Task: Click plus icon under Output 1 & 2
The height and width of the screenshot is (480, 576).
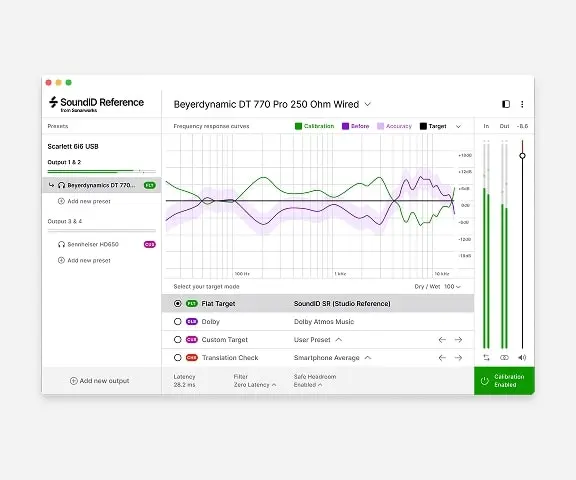Action: [61, 201]
